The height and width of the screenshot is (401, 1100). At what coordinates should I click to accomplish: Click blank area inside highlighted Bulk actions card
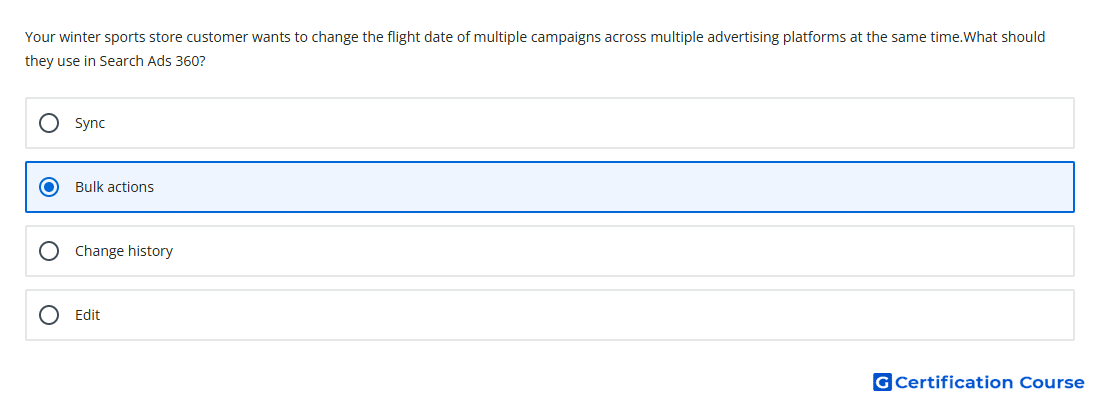coord(561,187)
